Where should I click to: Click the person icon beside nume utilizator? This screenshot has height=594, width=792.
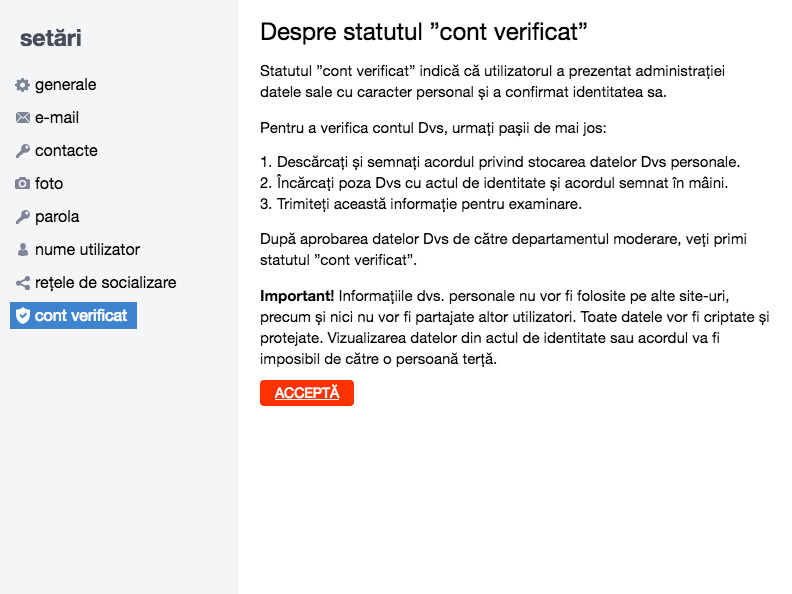pos(22,250)
